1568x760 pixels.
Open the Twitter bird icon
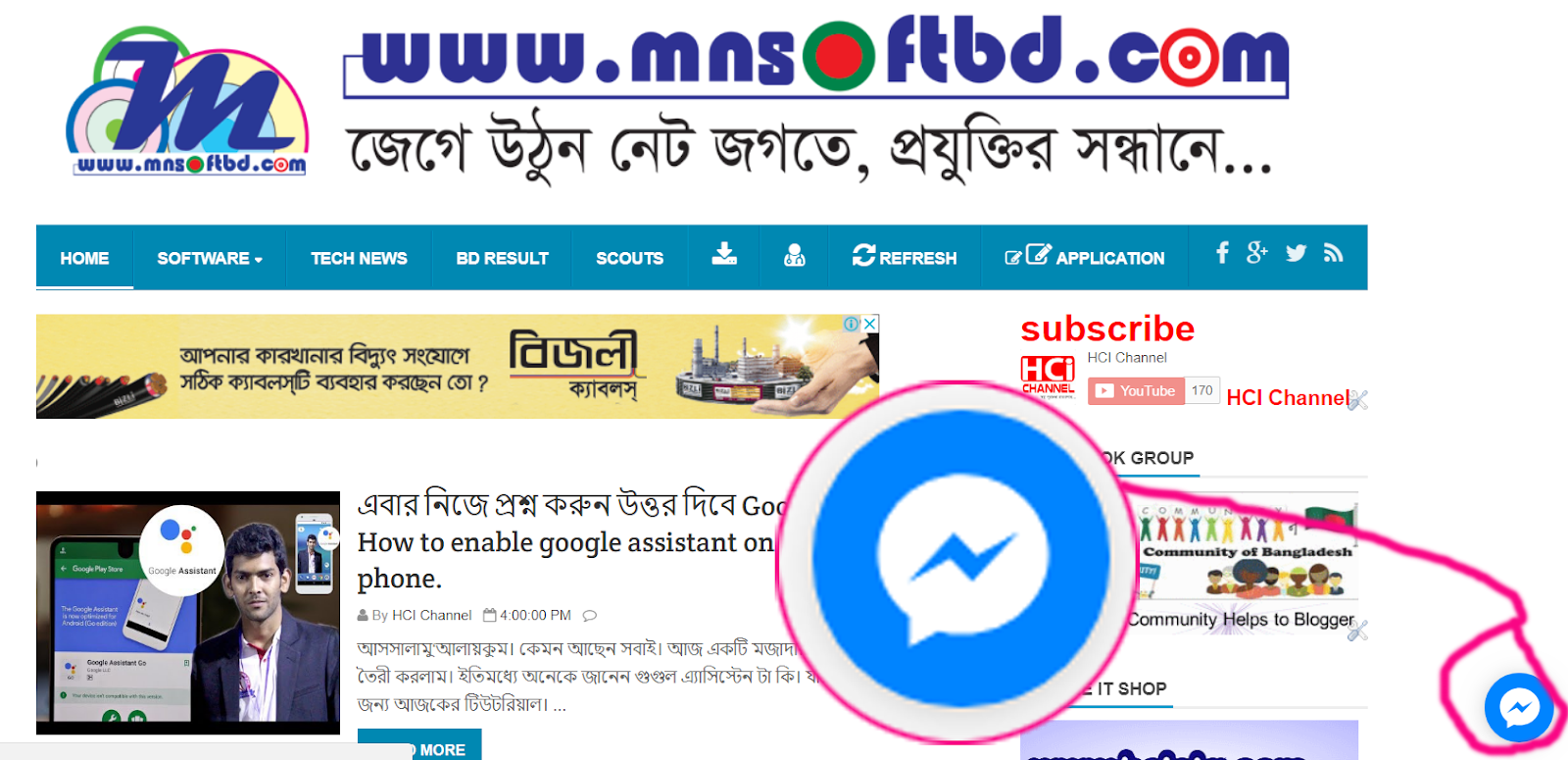pos(1296,253)
